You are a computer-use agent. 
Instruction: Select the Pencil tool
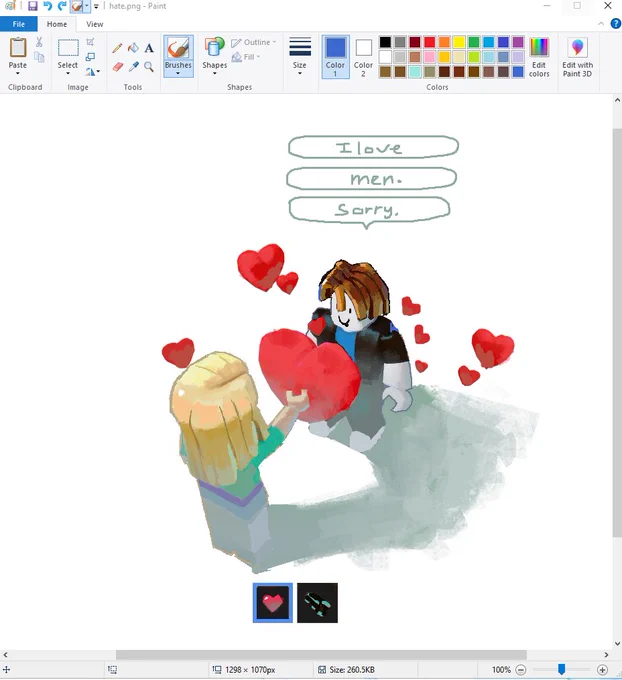pos(117,48)
